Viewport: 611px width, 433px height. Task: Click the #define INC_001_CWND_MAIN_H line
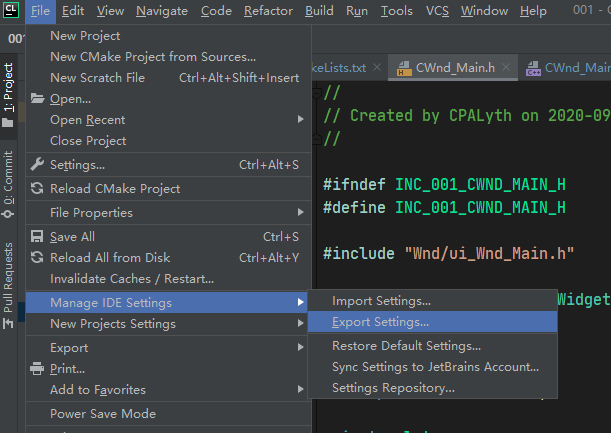pyautogui.click(x=444, y=207)
